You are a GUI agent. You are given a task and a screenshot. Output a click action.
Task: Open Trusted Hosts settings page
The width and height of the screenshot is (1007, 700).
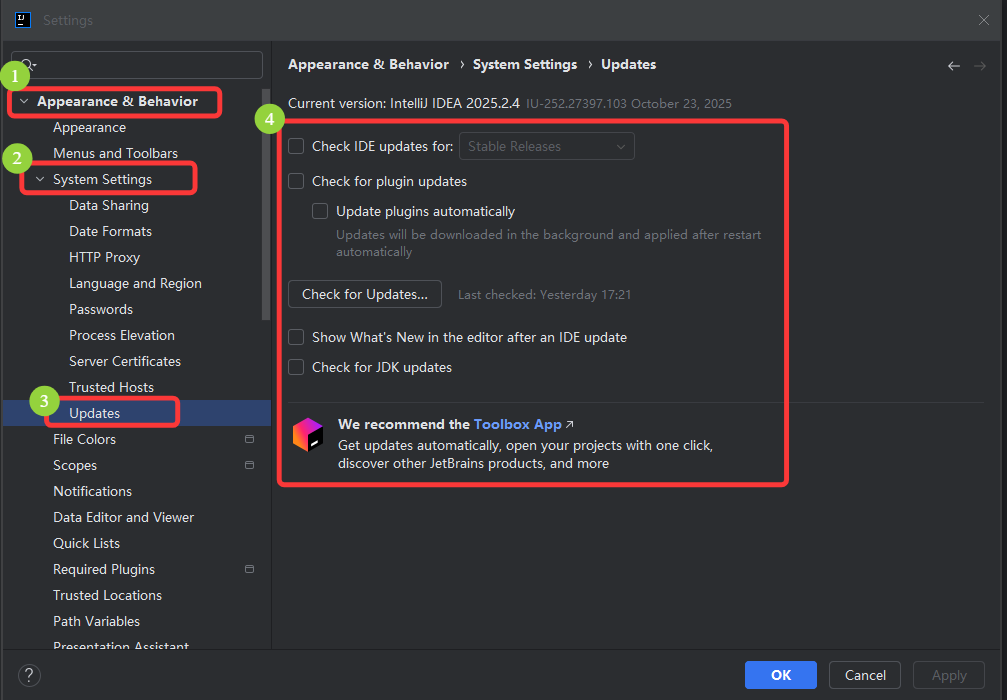coord(112,387)
